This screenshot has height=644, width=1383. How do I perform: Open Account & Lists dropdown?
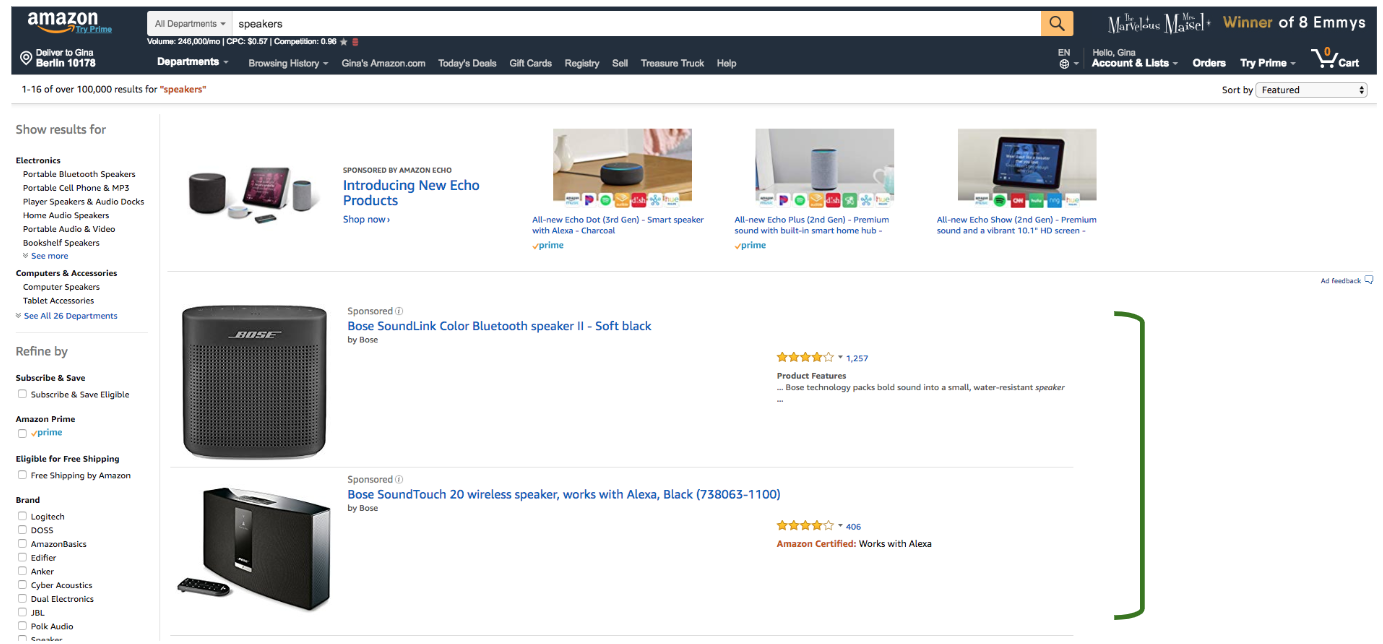point(1135,63)
